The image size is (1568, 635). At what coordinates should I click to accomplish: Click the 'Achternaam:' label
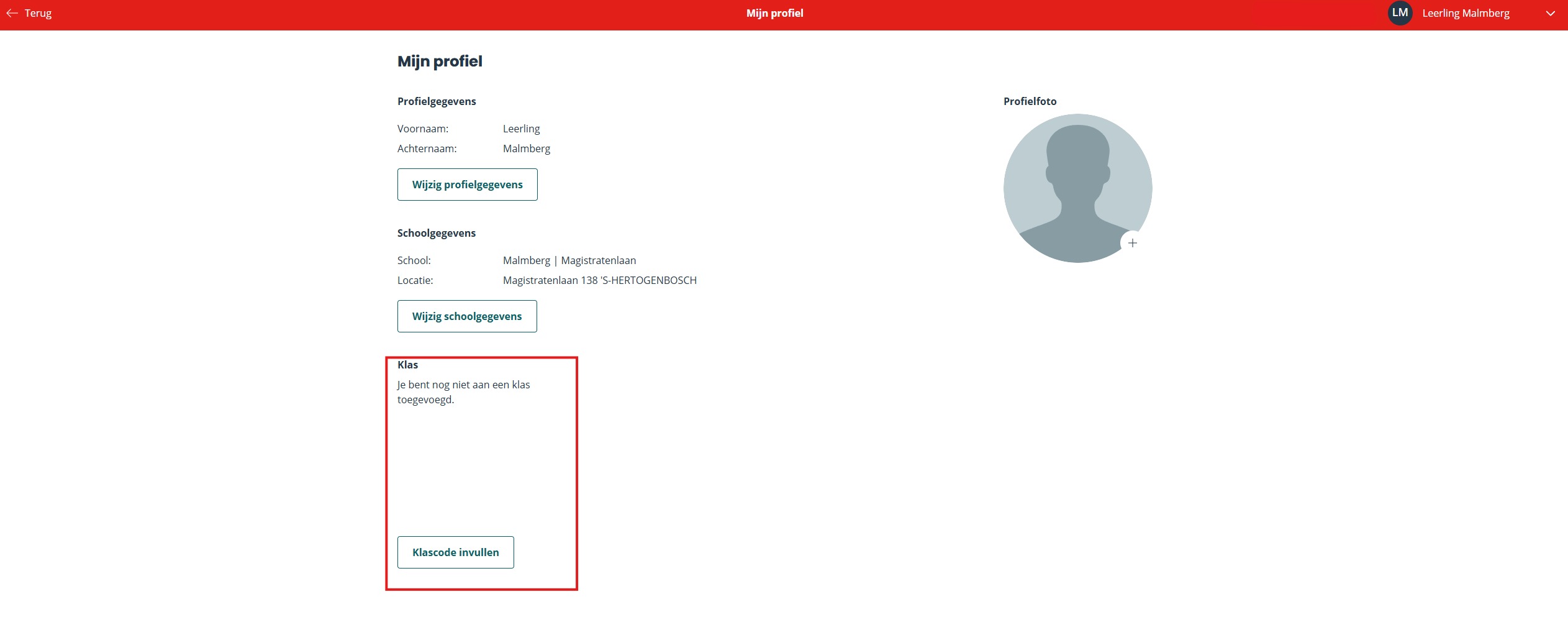coord(427,148)
